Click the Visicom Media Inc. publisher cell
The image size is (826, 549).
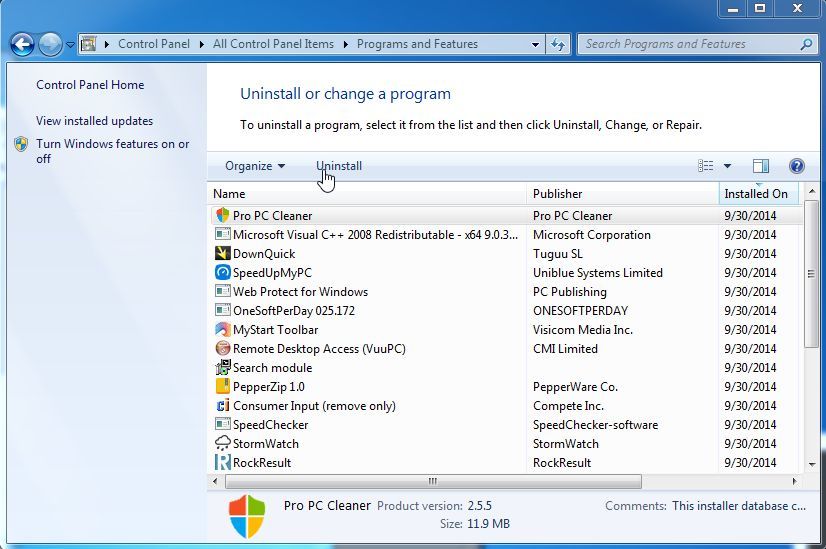click(x=583, y=330)
